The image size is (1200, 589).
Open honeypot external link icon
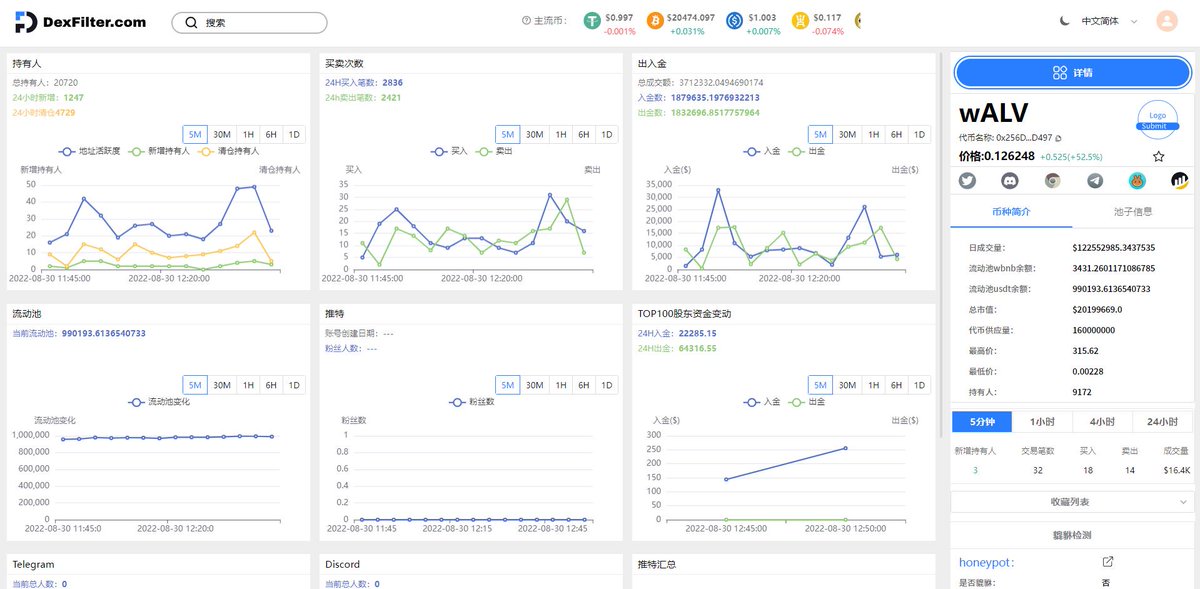click(x=1107, y=562)
